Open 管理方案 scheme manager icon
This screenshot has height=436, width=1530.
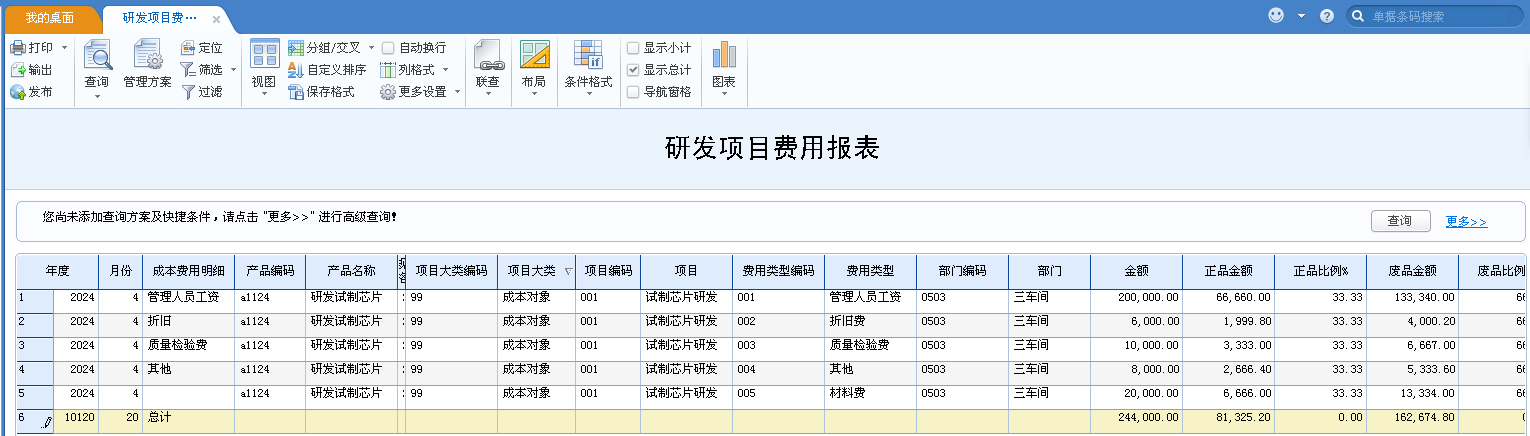coord(147,56)
